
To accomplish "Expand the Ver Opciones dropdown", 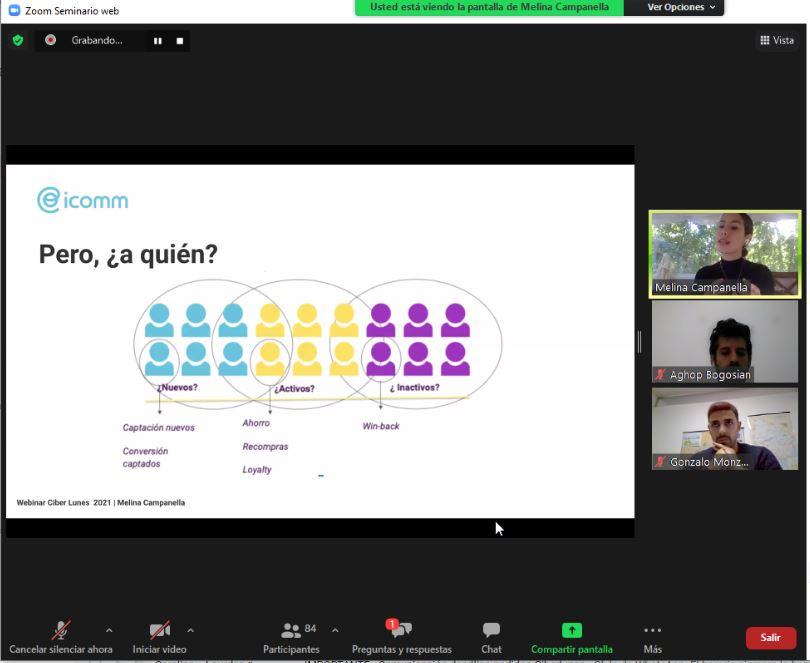I will point(681,7).
